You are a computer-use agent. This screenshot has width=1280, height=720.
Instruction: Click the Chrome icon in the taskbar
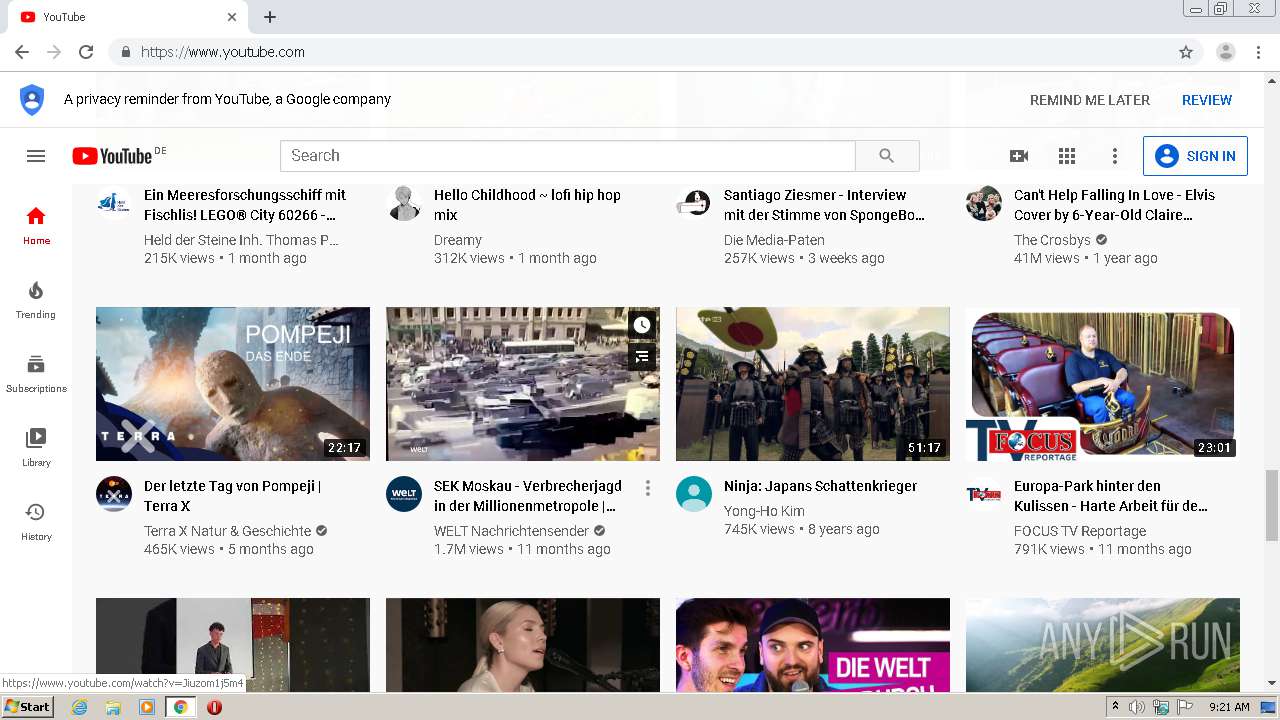coord(180,707)
